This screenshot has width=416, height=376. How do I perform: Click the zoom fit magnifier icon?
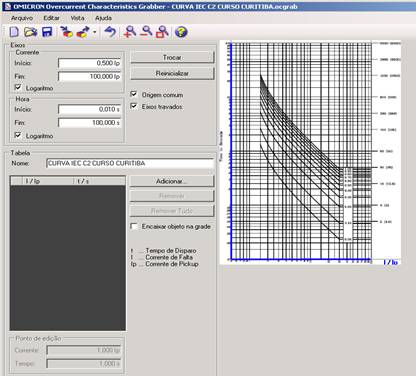(x=162, y=32)
